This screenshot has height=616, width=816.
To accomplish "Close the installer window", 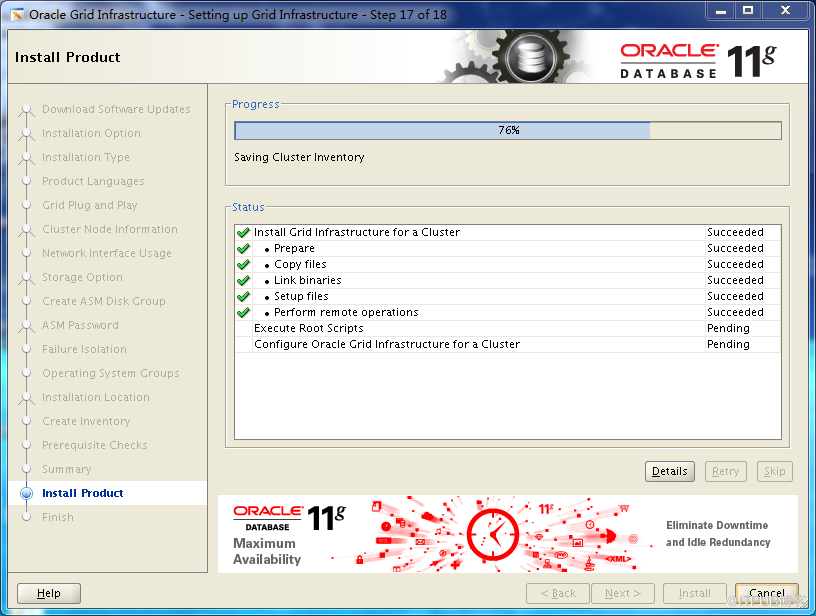I will point(785,11).
